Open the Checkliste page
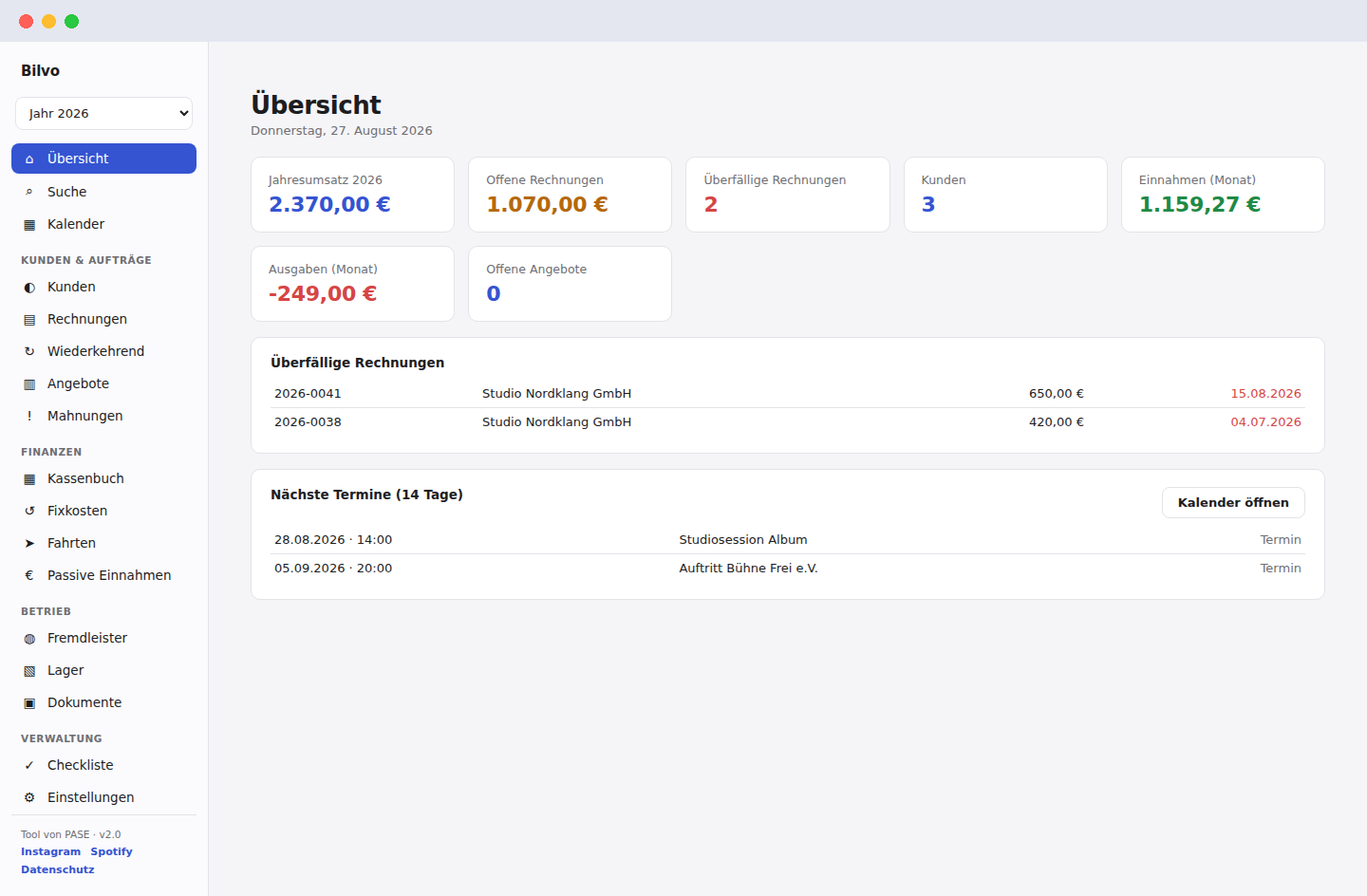This screenshot has height=896, width=1367. (x=103, y=765)
